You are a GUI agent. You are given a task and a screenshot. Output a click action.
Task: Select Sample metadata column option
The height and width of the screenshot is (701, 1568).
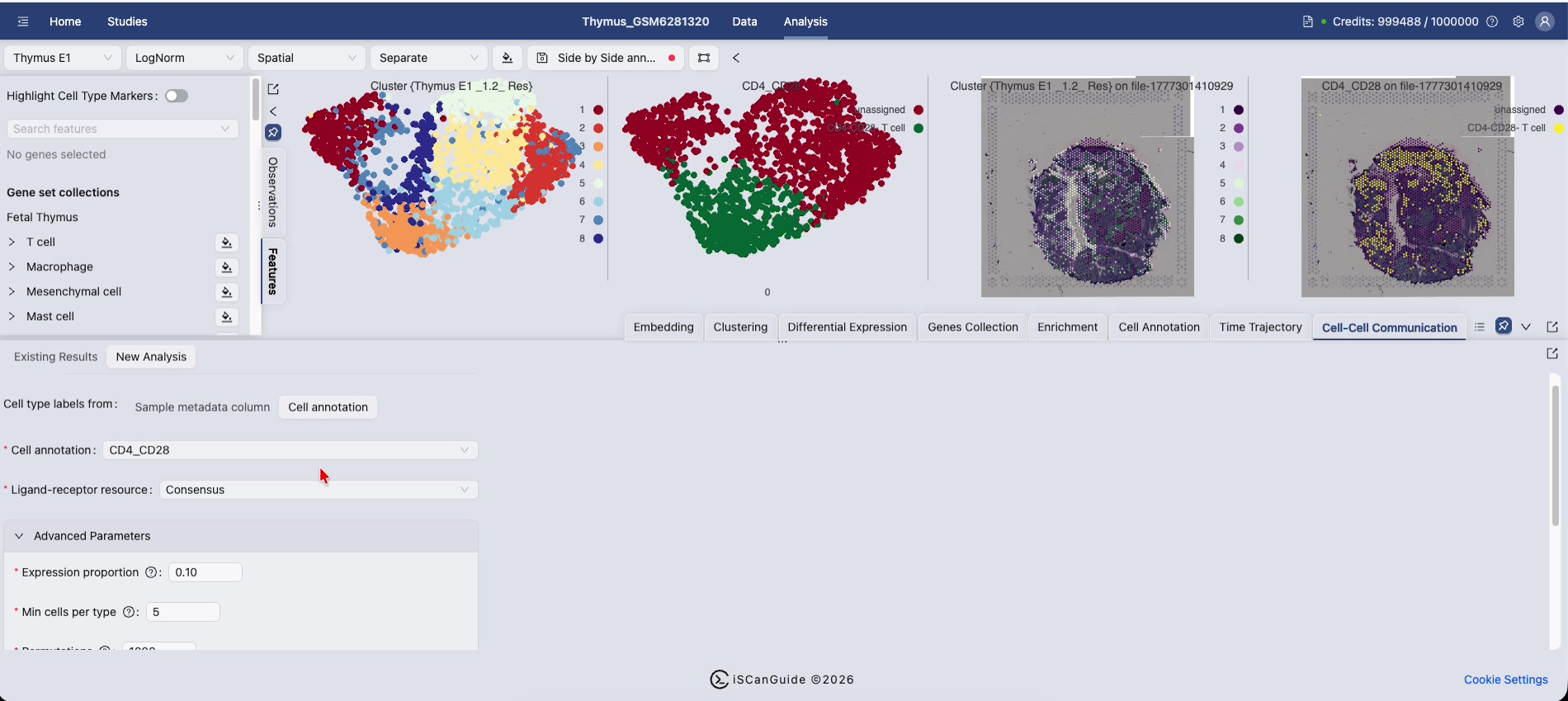(202, 407)
